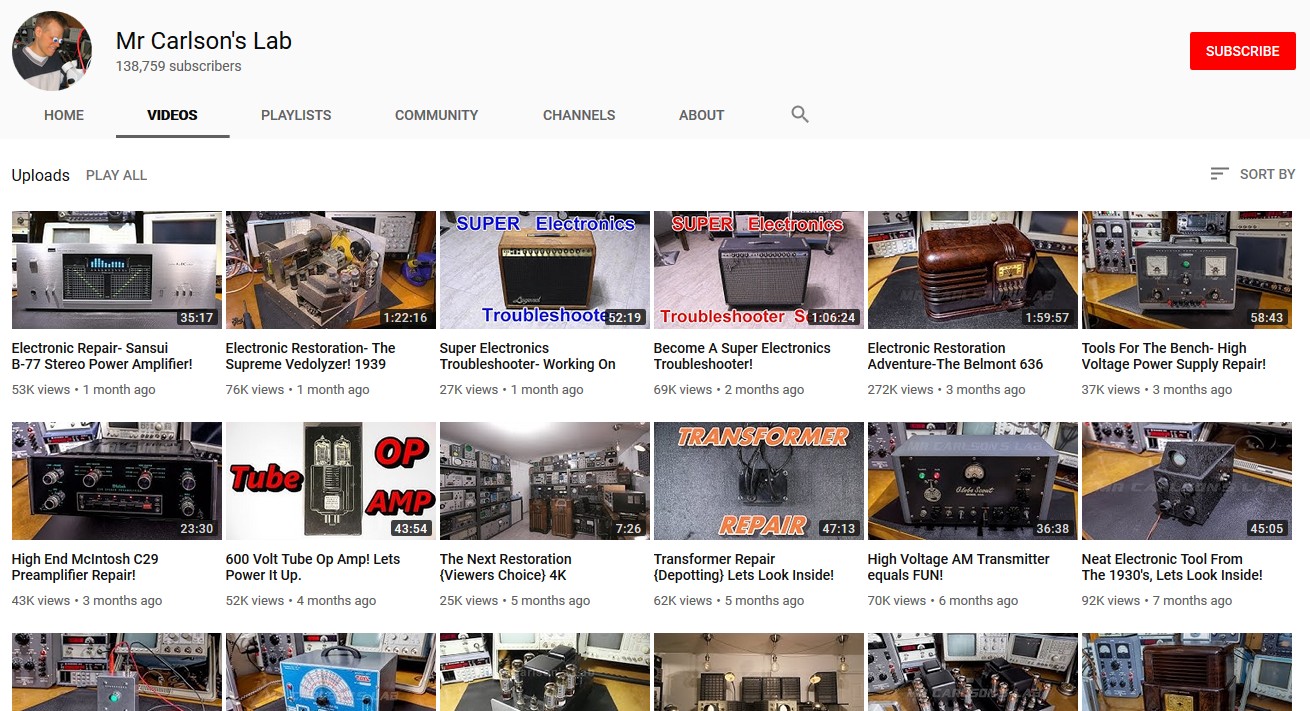Viewport: 1310px width, 711px height.
Task: Click the '92K views • 7 months ago' text
Action: (1157, 601)
